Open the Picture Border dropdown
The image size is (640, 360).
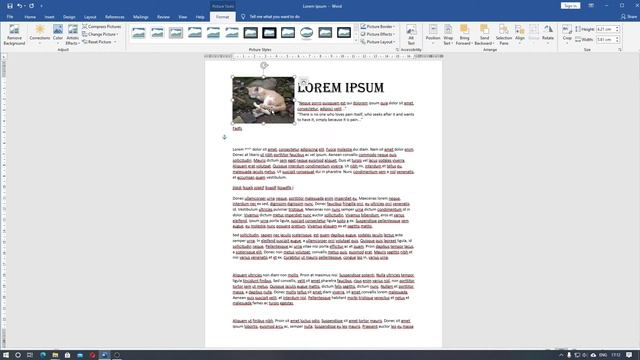click(378, 27)
